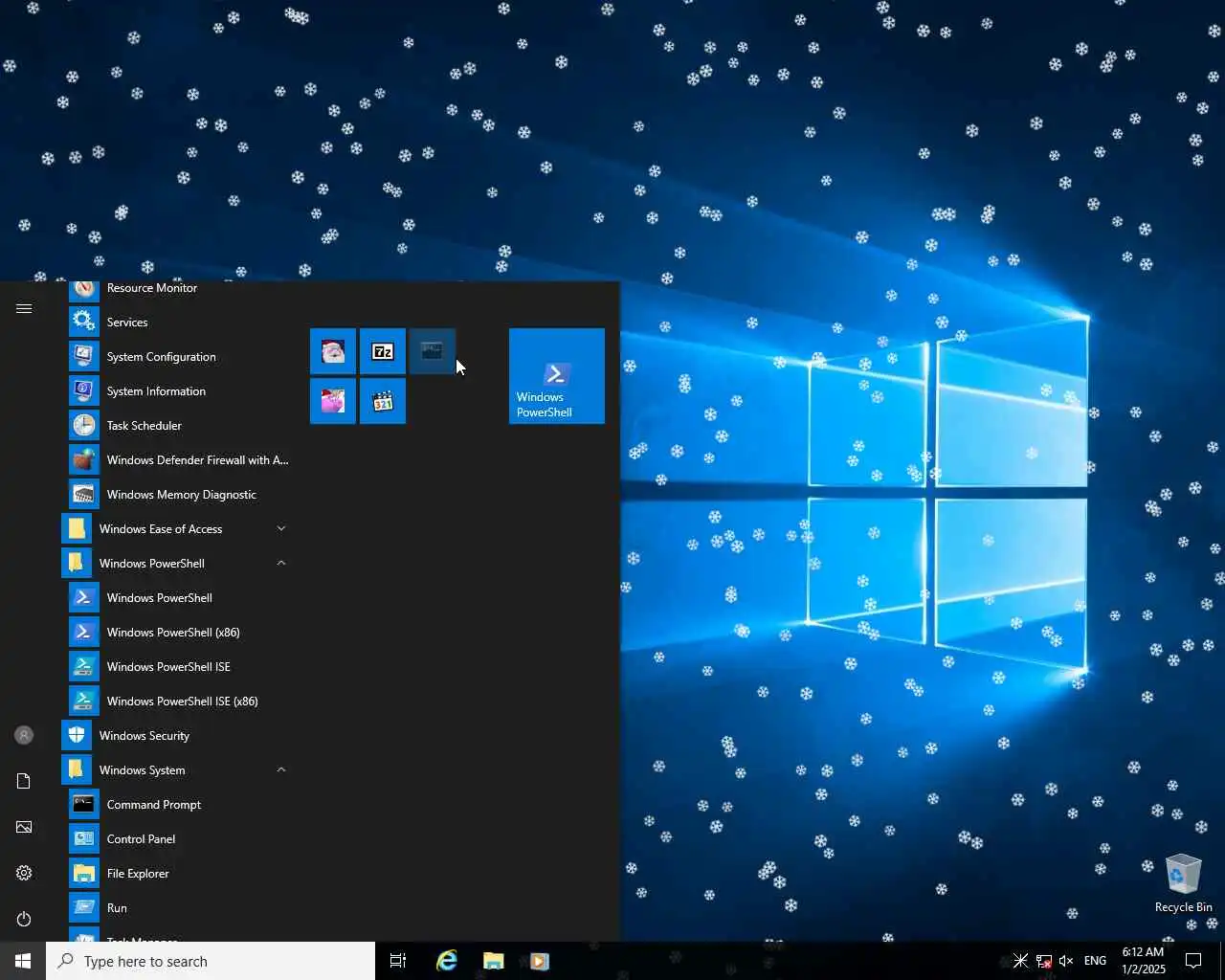Screen dimensions: 1225x980
Task: Open Windows Defender Firewall with Advanced Security
Action: click(177, 459)
